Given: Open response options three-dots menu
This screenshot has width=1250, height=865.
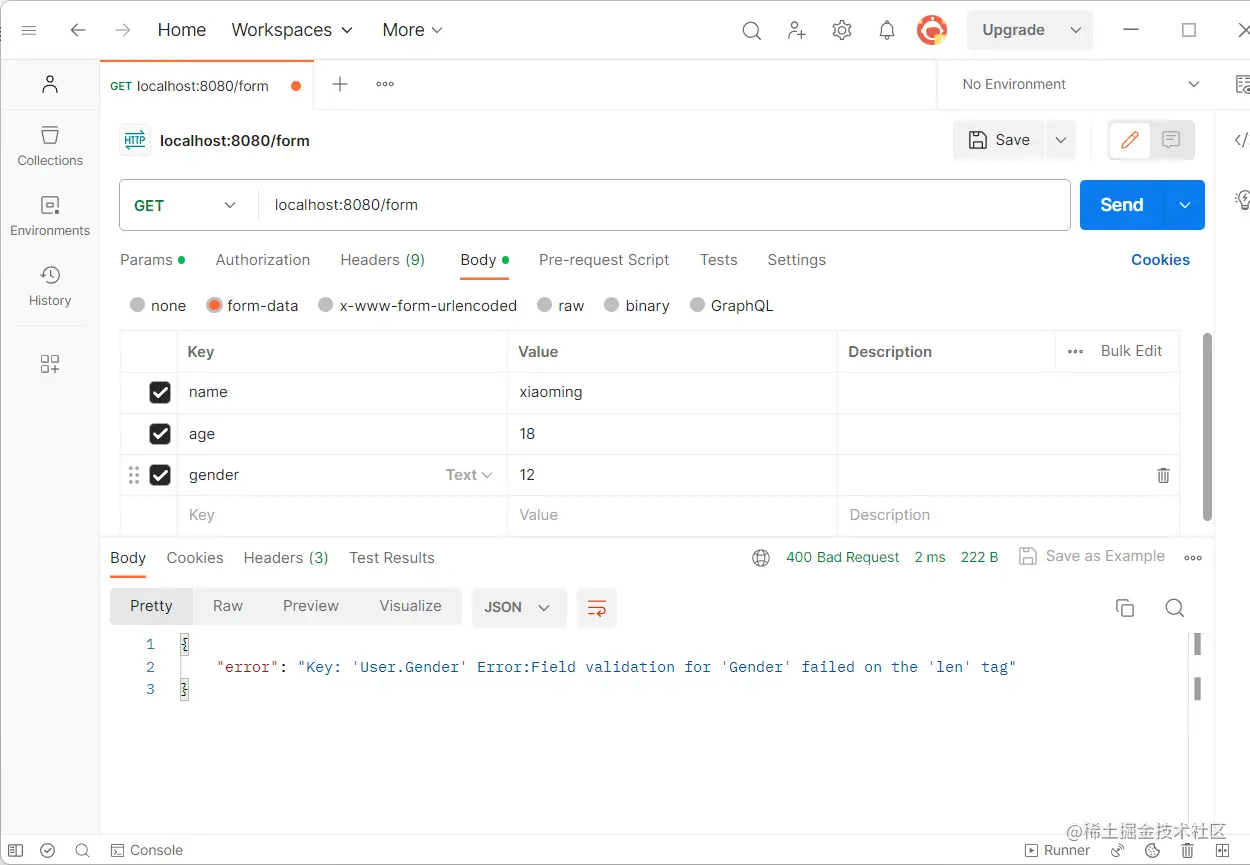Looking at the screenshot, I should click(x=1193, y=558).
